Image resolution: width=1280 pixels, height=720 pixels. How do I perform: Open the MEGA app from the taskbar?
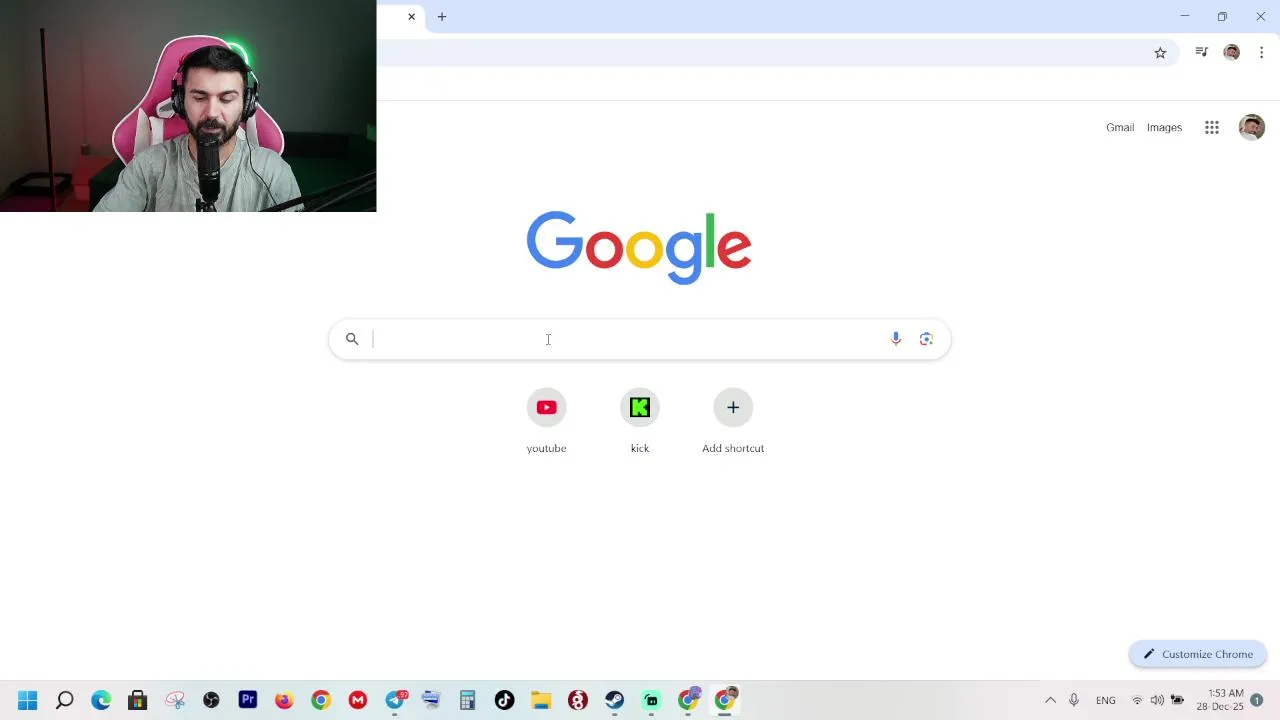point(358,700)
